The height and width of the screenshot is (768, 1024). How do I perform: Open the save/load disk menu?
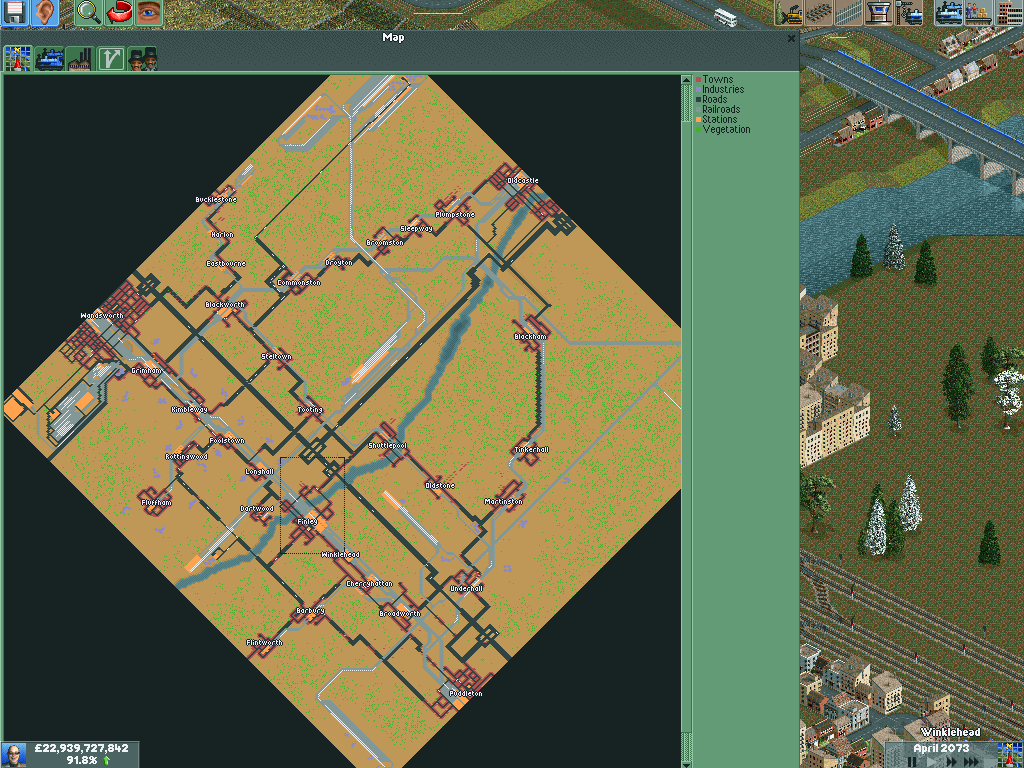pyautogui.click(x=14, y=12)
